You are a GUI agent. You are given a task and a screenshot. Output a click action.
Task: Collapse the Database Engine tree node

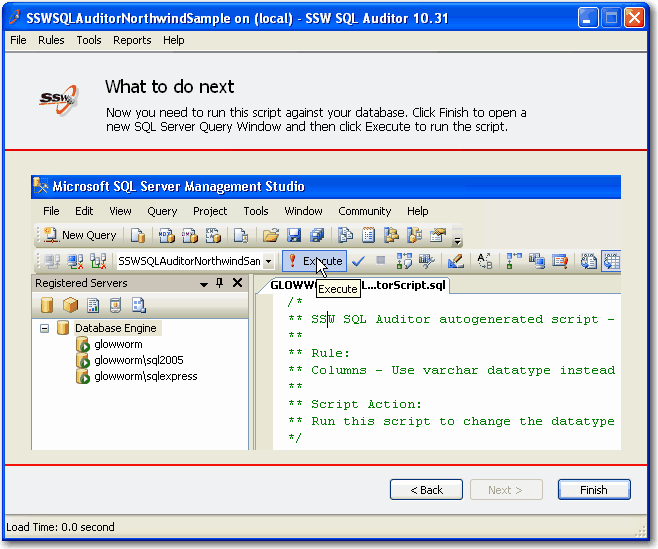(x=44, y=328)
